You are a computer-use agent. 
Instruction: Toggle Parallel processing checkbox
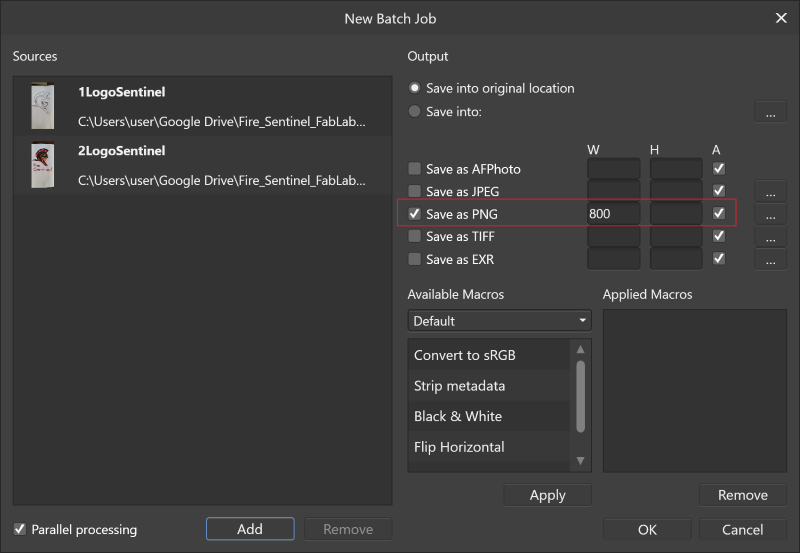(20, 529)
